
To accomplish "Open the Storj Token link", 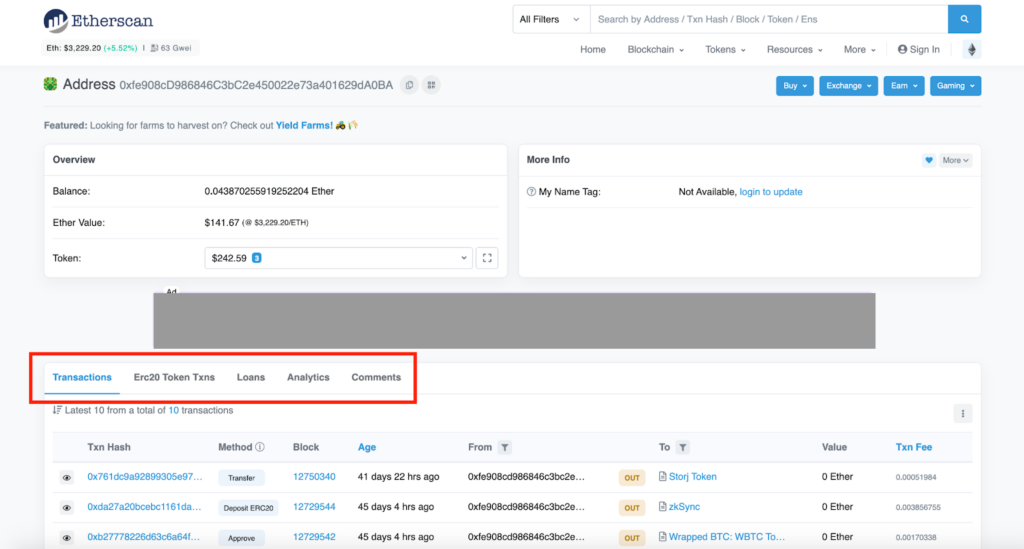I will pyautogui.click(x=692, y=477).
